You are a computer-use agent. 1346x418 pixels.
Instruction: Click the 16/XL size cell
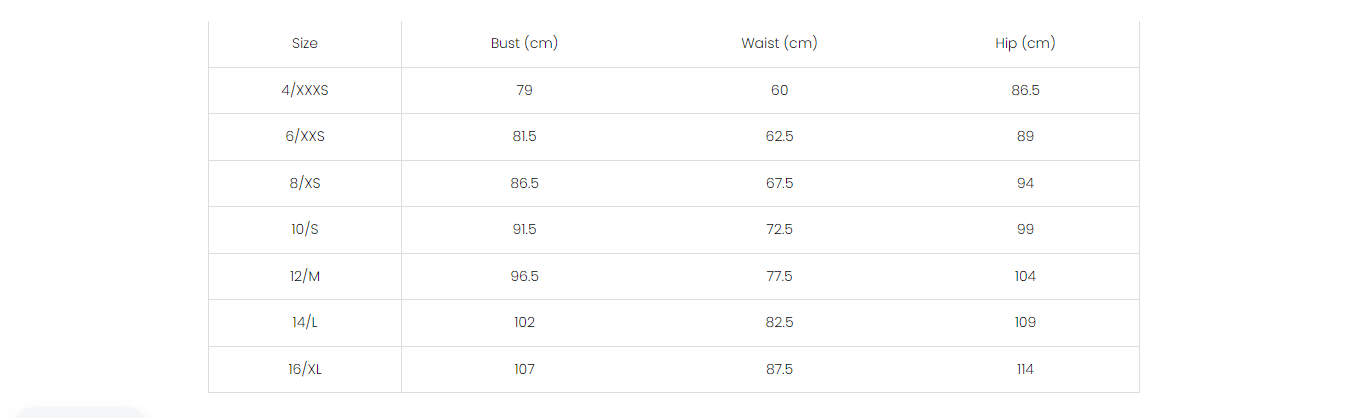pos(305,369)
